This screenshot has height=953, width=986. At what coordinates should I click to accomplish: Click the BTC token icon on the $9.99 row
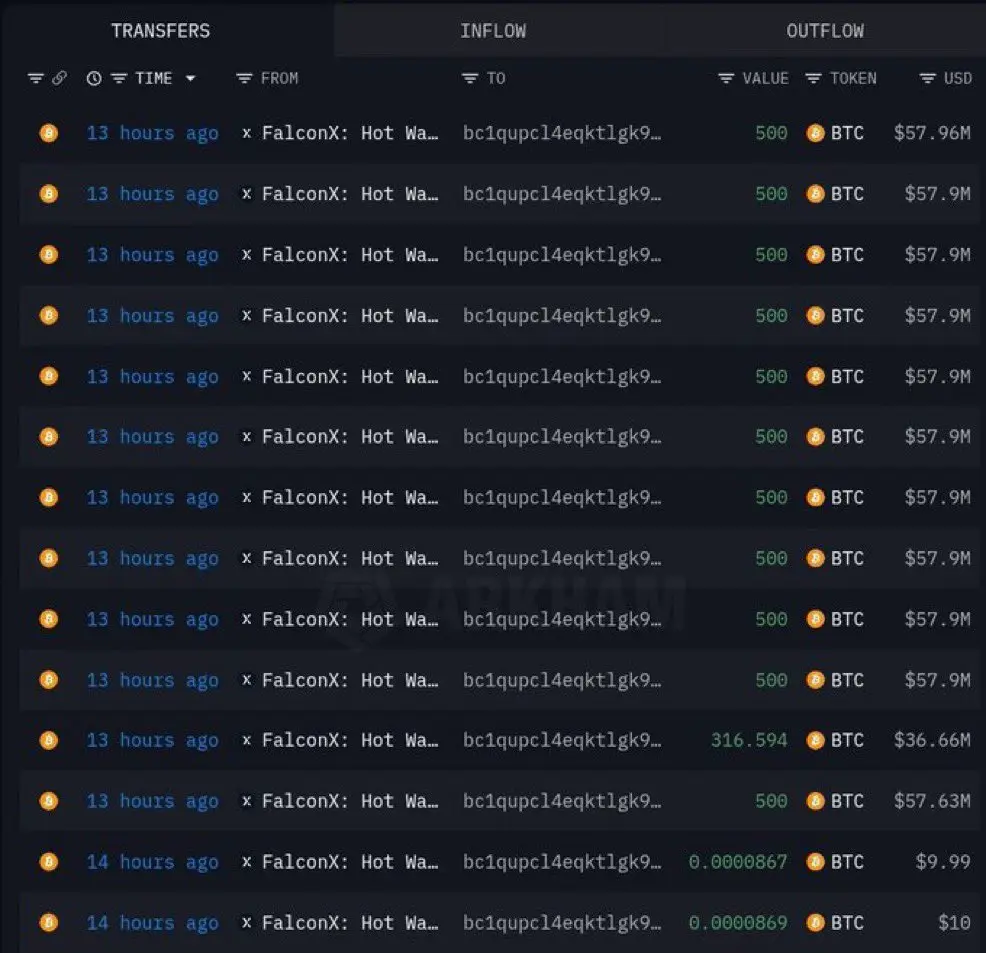tap(815, 861)
